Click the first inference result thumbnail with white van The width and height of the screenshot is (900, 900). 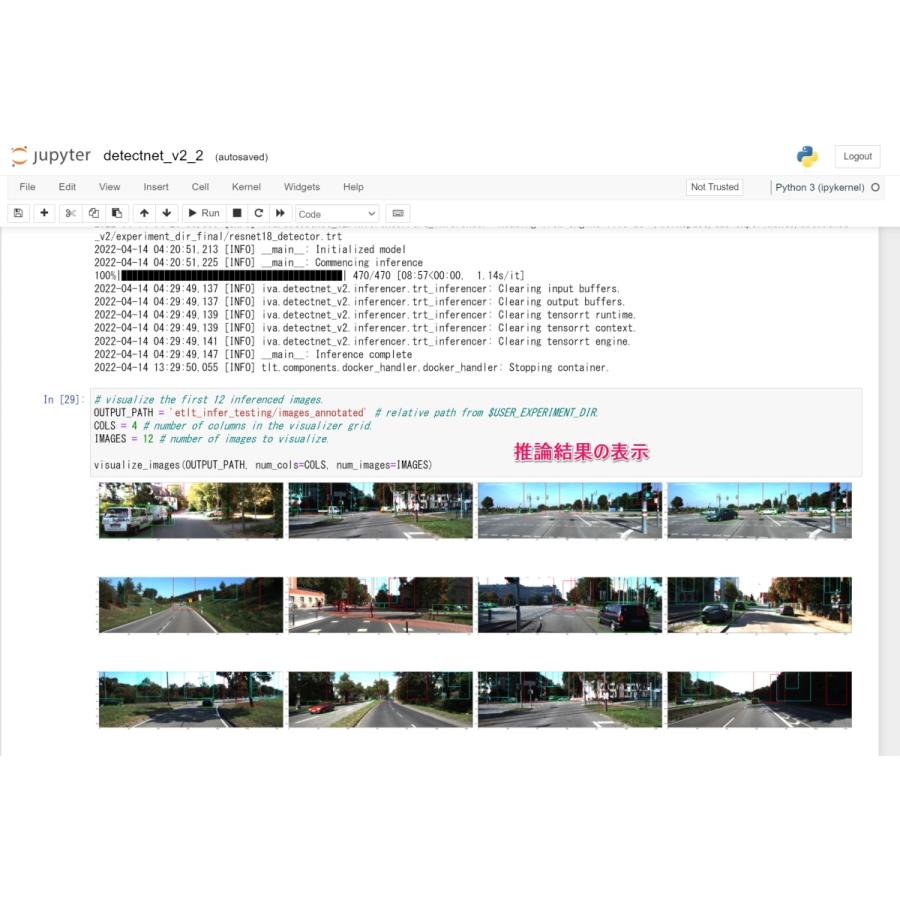pos(191,510)
